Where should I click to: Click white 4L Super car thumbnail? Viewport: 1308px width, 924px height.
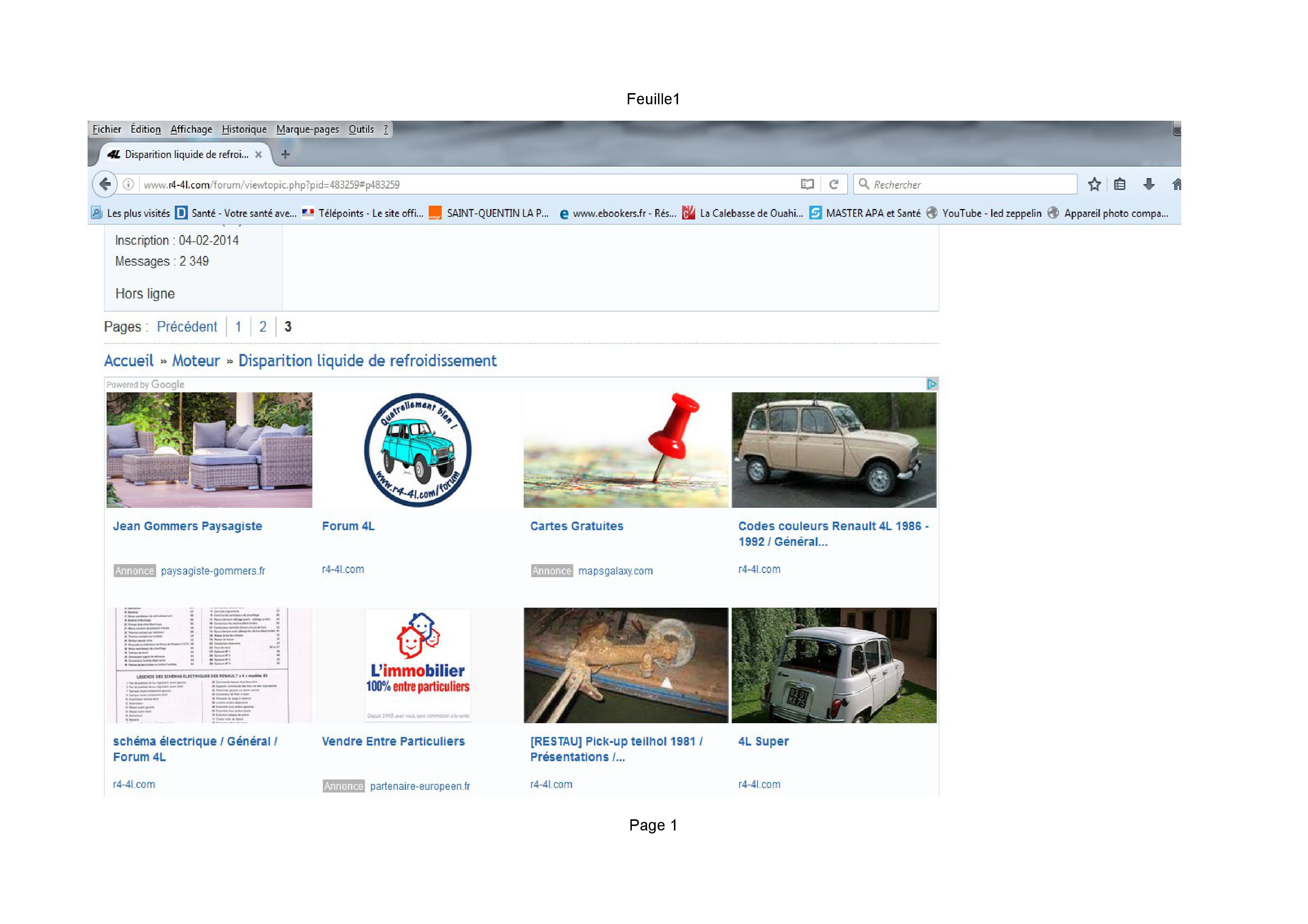point(834,665)
